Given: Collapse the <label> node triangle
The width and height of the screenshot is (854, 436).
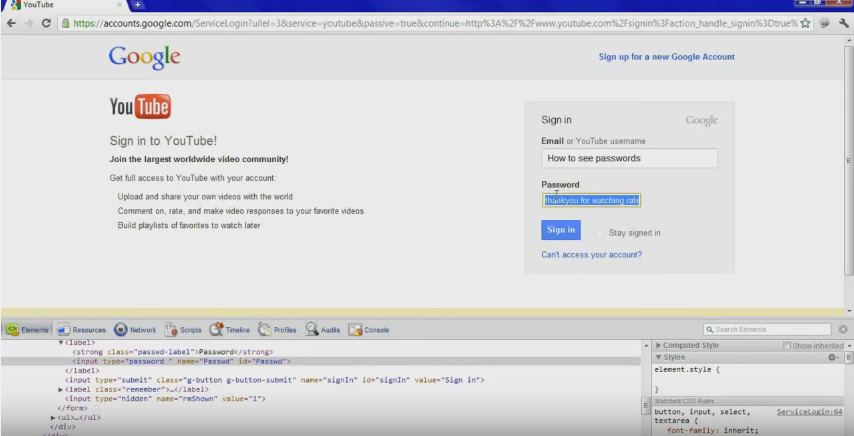Looking at the screenshot, I should pos(61,342).
